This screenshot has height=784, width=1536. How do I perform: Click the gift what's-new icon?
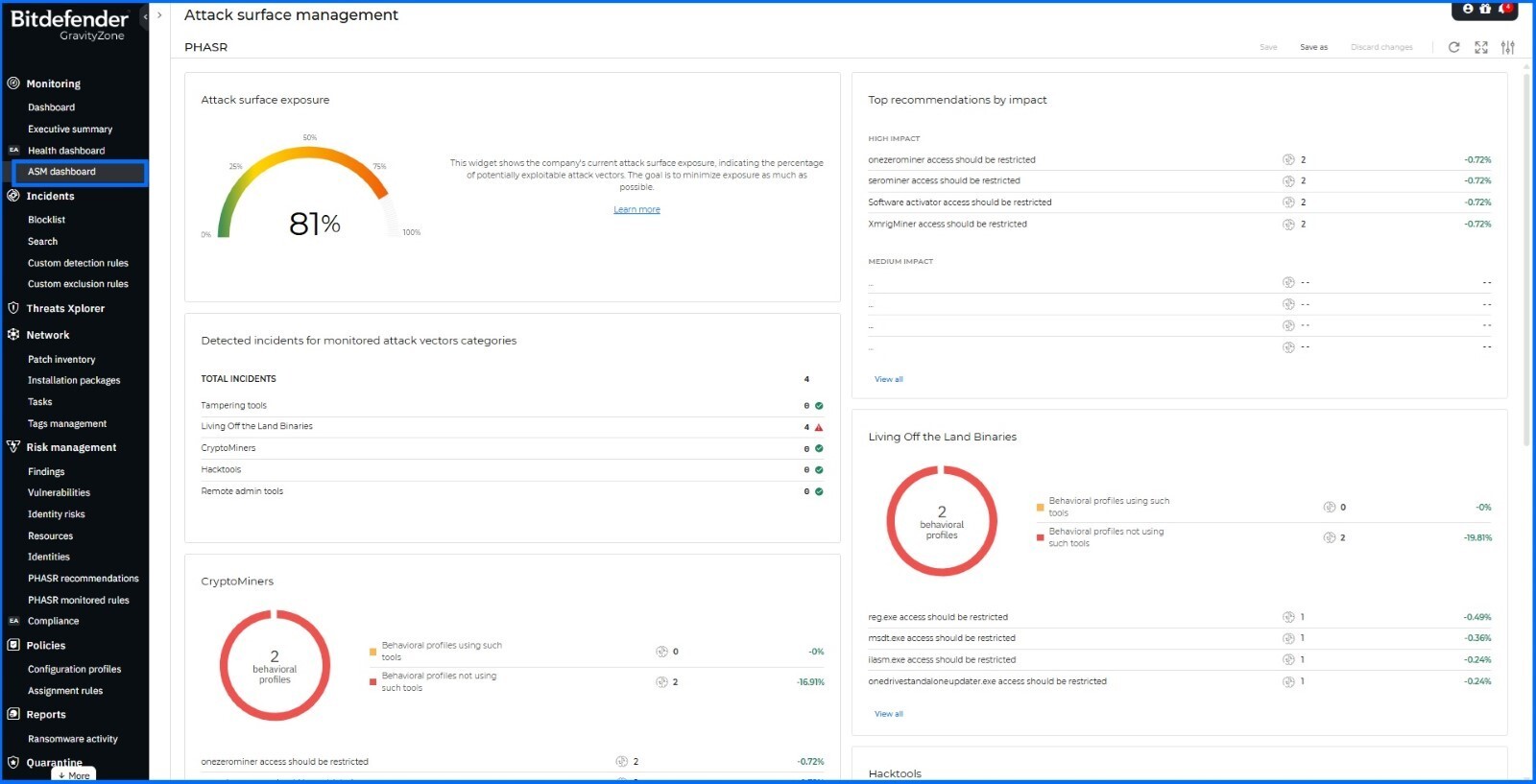1485,9
